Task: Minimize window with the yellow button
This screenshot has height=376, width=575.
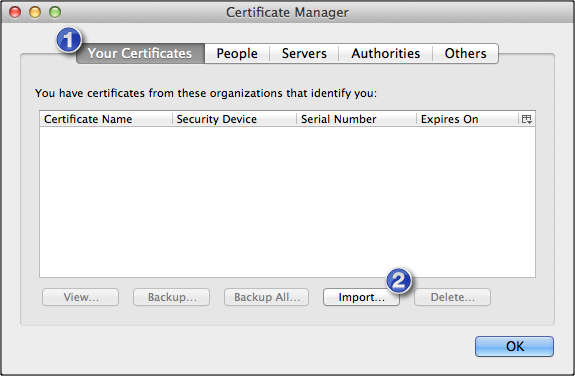Action: coord(35,12)
